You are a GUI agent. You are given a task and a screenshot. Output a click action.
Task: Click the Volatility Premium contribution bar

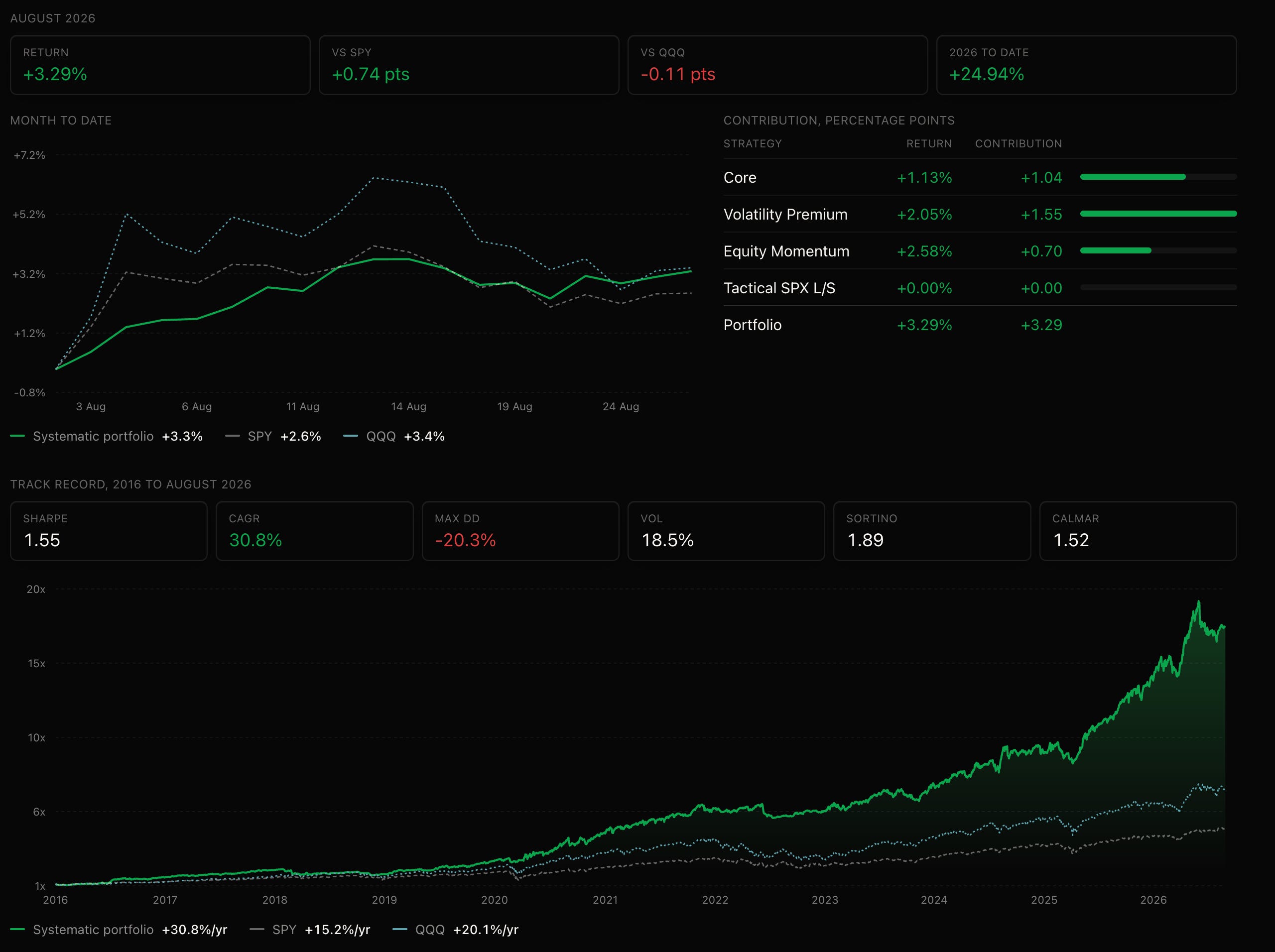(1158, 214)
